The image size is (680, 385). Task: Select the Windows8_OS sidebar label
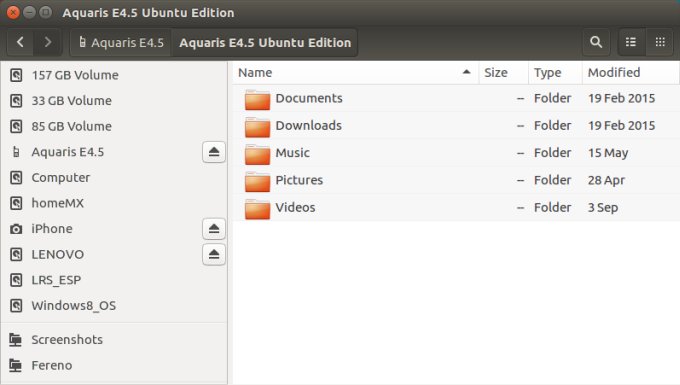pyautogui.click(x=74, y=306)
